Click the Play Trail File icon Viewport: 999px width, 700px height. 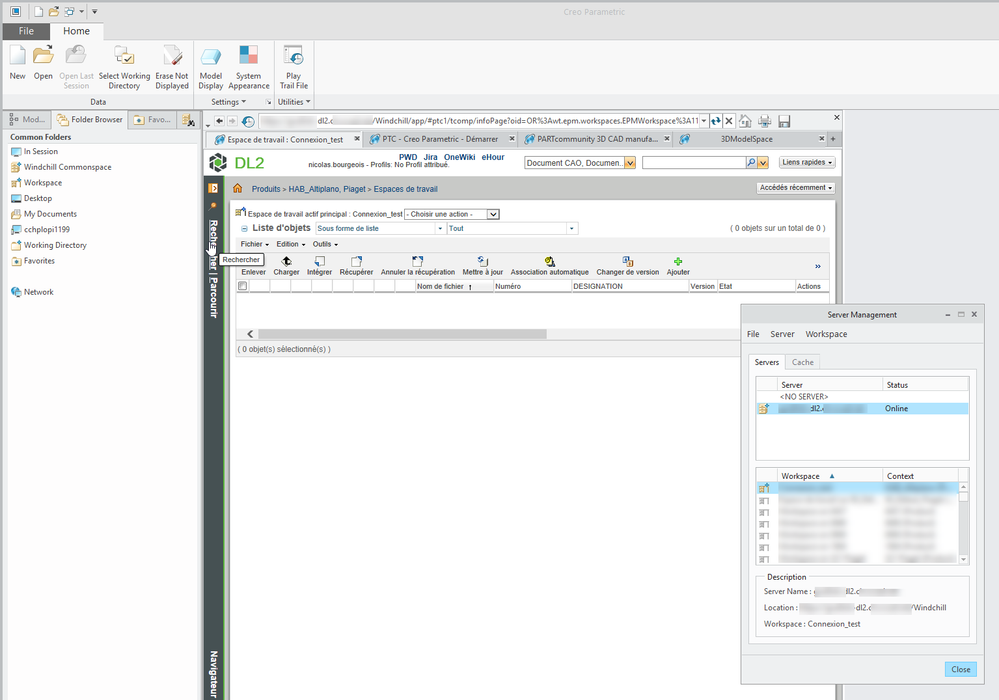pos(293,56)
